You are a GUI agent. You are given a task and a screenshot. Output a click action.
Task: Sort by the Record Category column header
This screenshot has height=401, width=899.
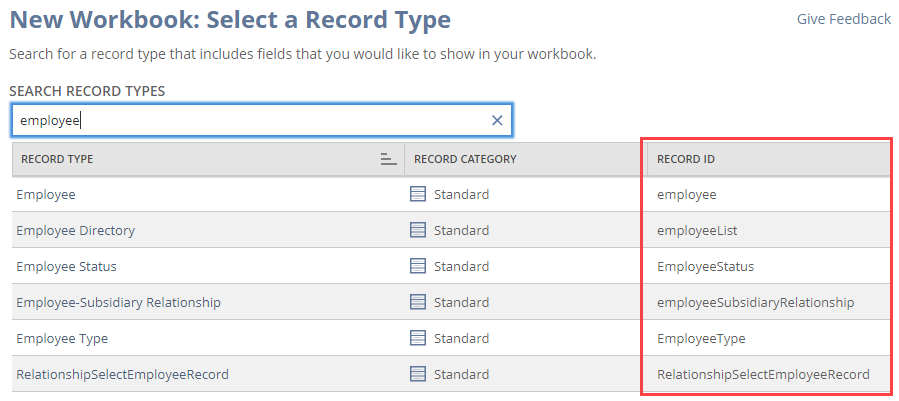click(x=526, y=159)
